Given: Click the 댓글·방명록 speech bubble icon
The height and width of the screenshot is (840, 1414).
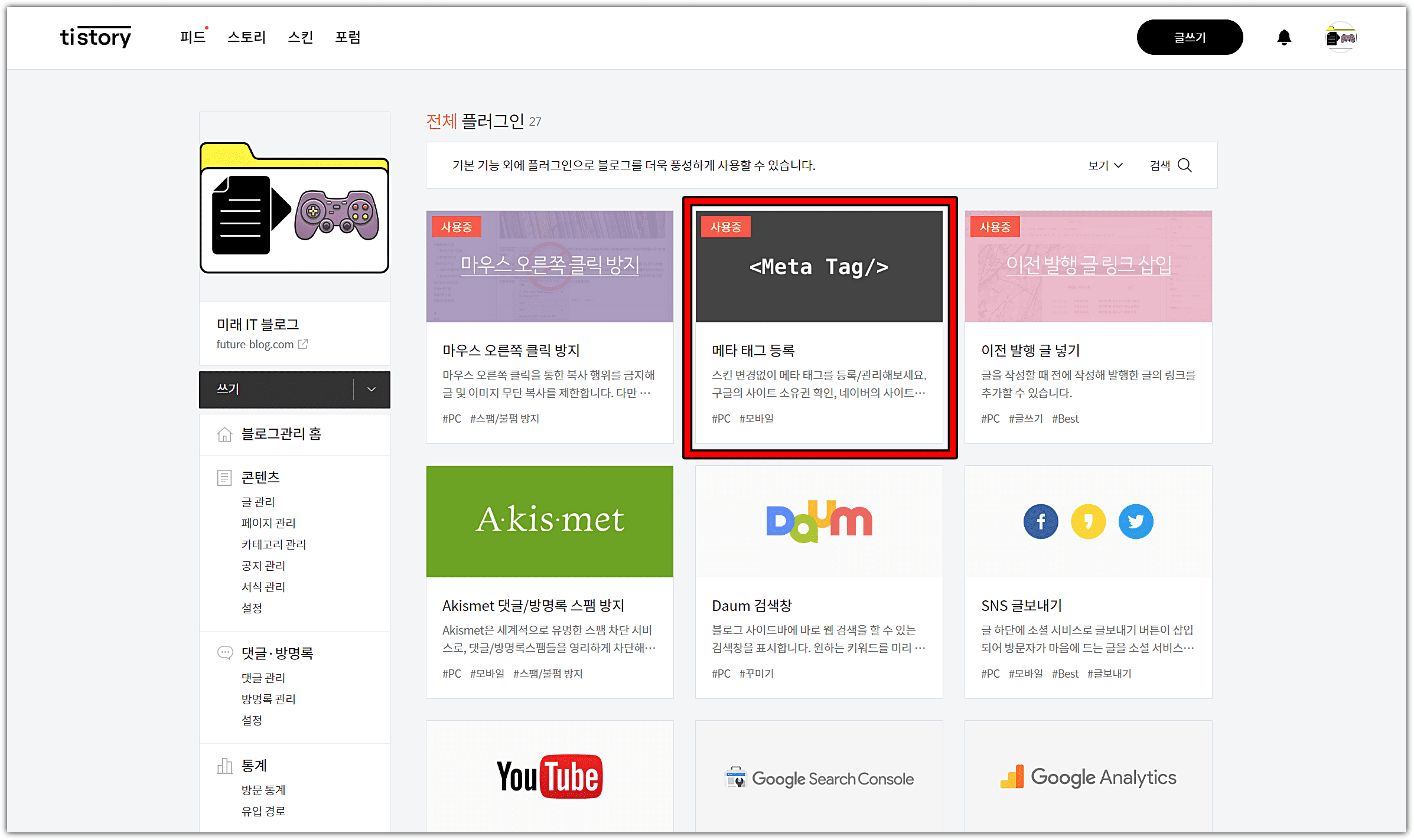Looking at the screenshot, I should [x=224, y=652].
